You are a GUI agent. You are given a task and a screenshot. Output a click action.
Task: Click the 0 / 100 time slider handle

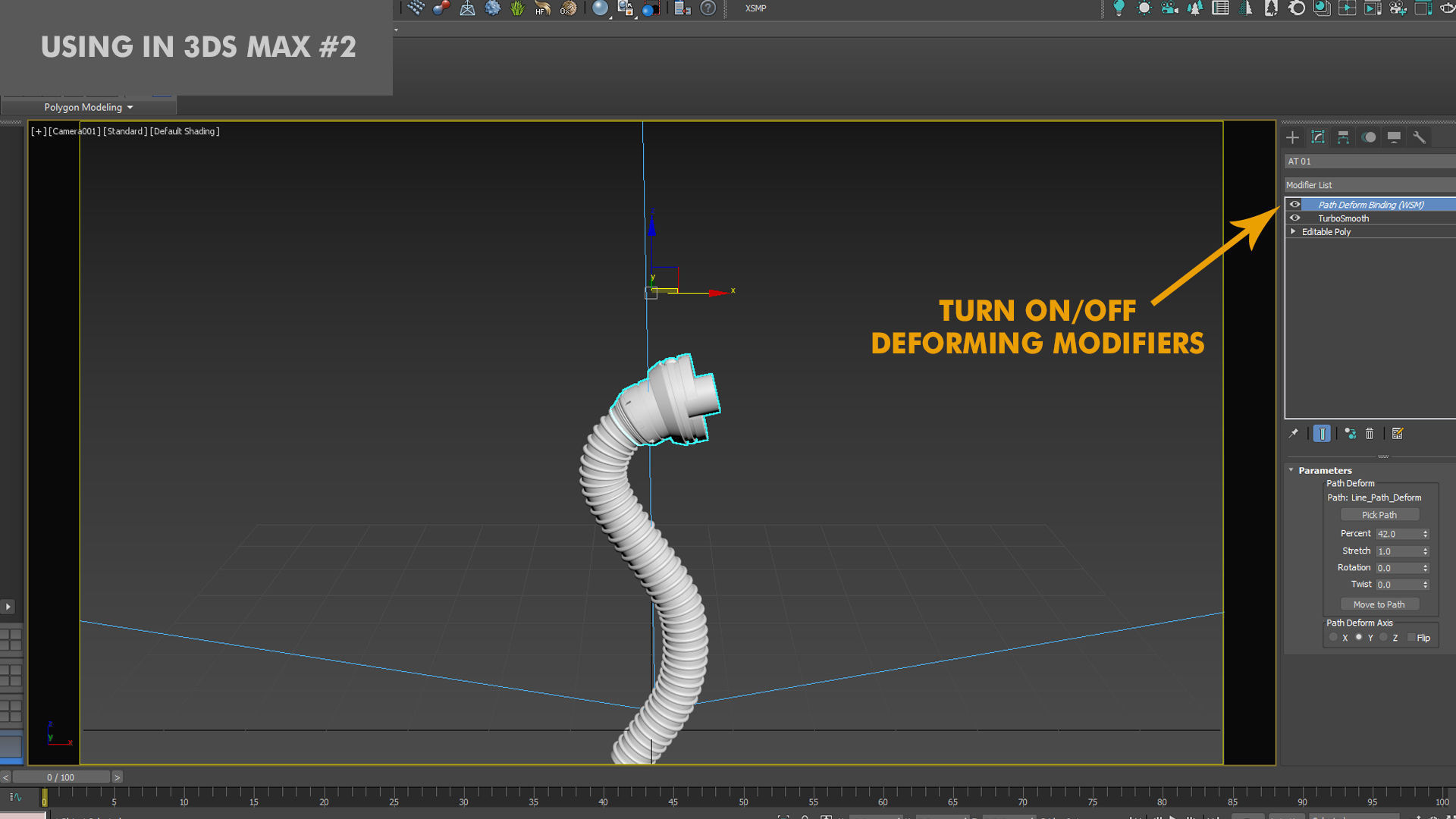coord(61,777)
